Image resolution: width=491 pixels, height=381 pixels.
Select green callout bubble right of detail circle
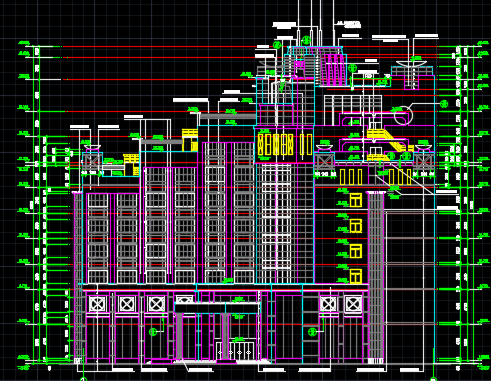click(444, 104)
